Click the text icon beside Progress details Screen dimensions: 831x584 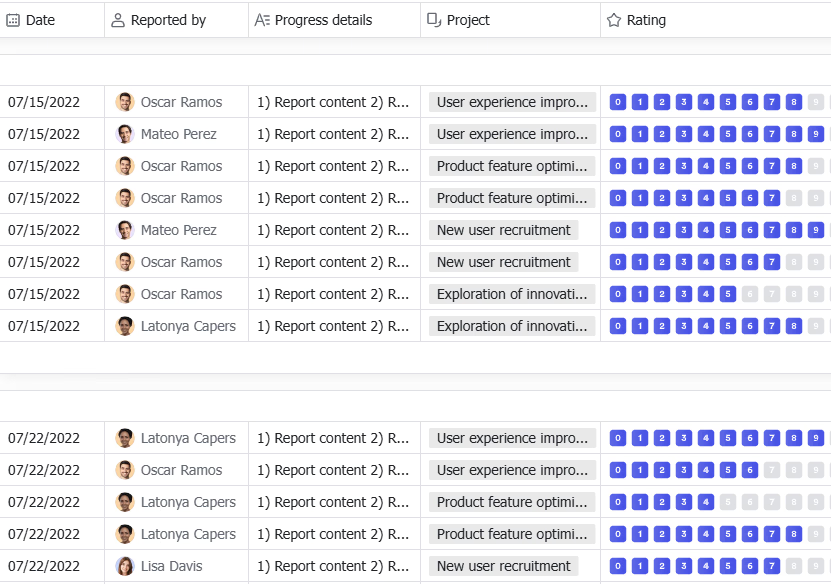pos(262,20)
